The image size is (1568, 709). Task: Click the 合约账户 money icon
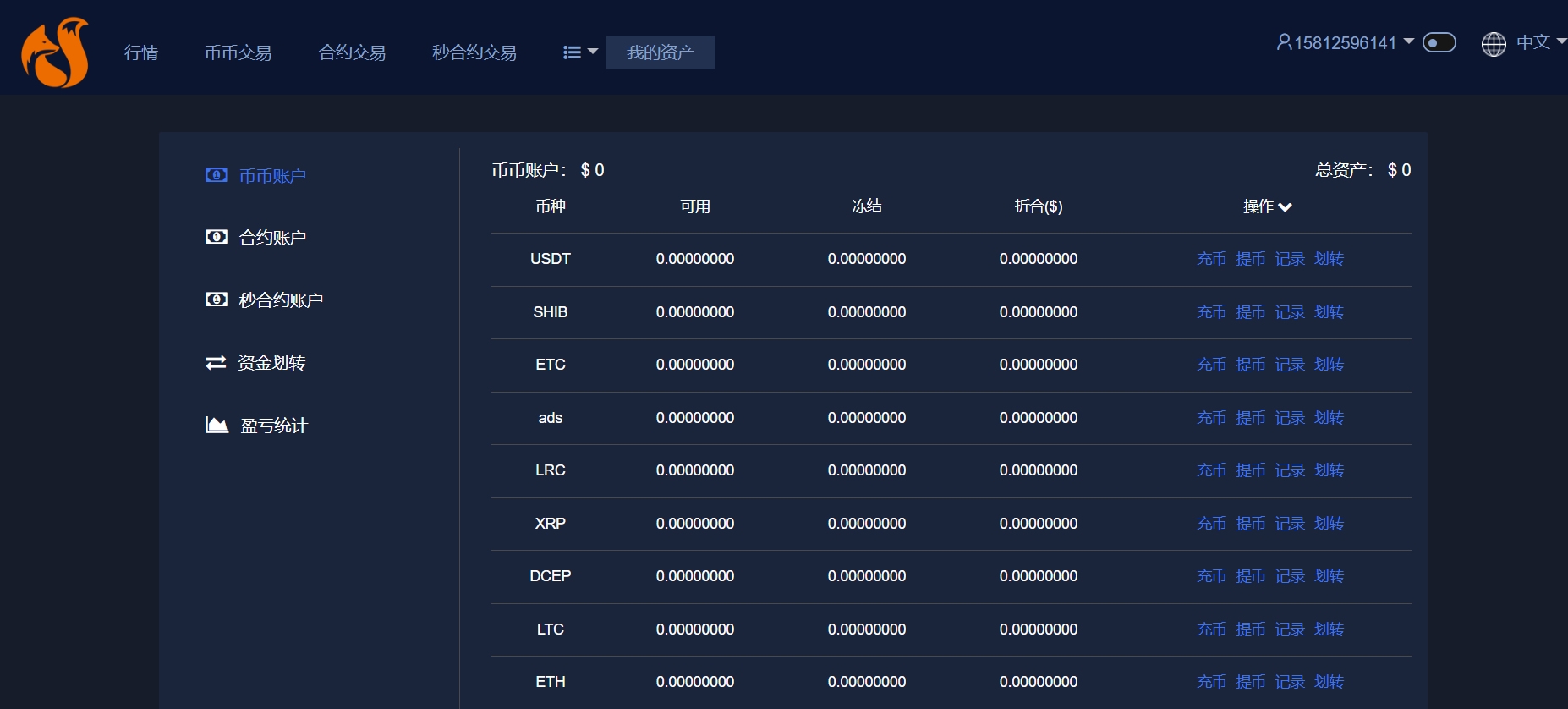tap(217, 237)
